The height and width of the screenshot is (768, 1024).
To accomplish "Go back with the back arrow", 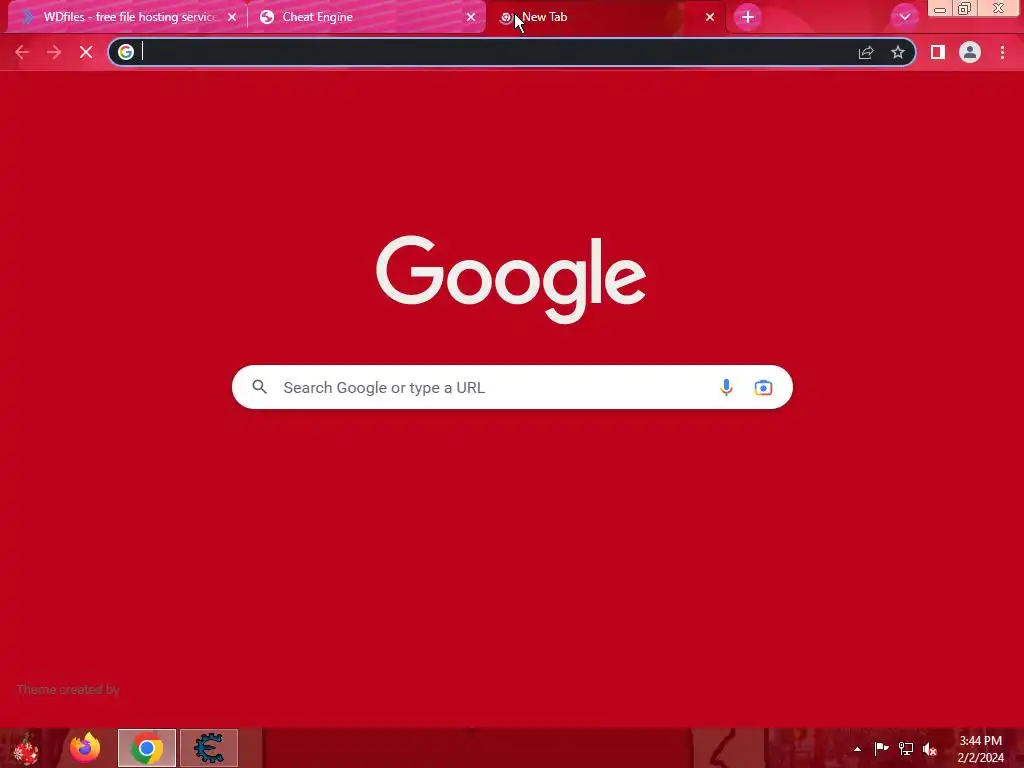I will pos(22,52).
